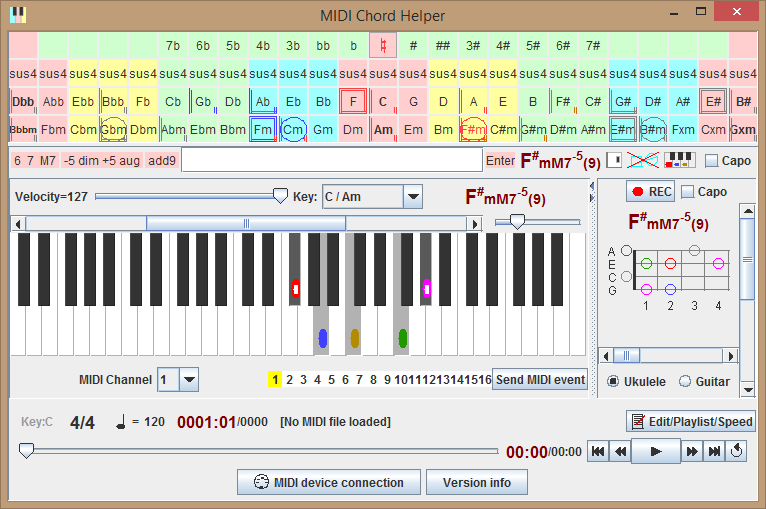The image size is (766, 509).
Task: Click the gold note marker on the white key
Action: (x=355, y=338)
